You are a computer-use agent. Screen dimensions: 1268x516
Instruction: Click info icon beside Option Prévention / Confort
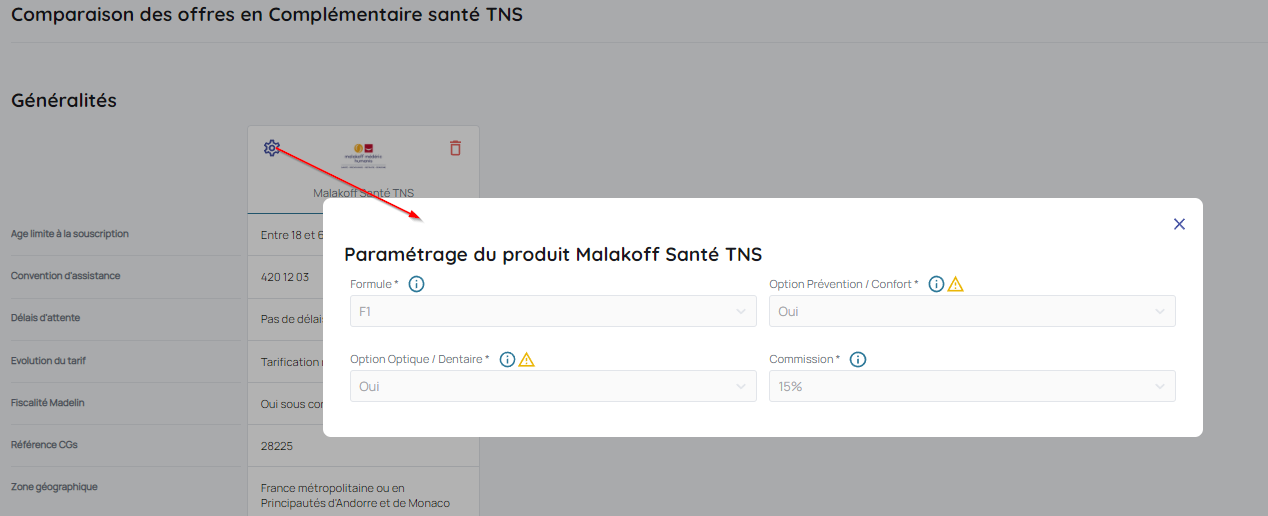(x=936, y=284)
